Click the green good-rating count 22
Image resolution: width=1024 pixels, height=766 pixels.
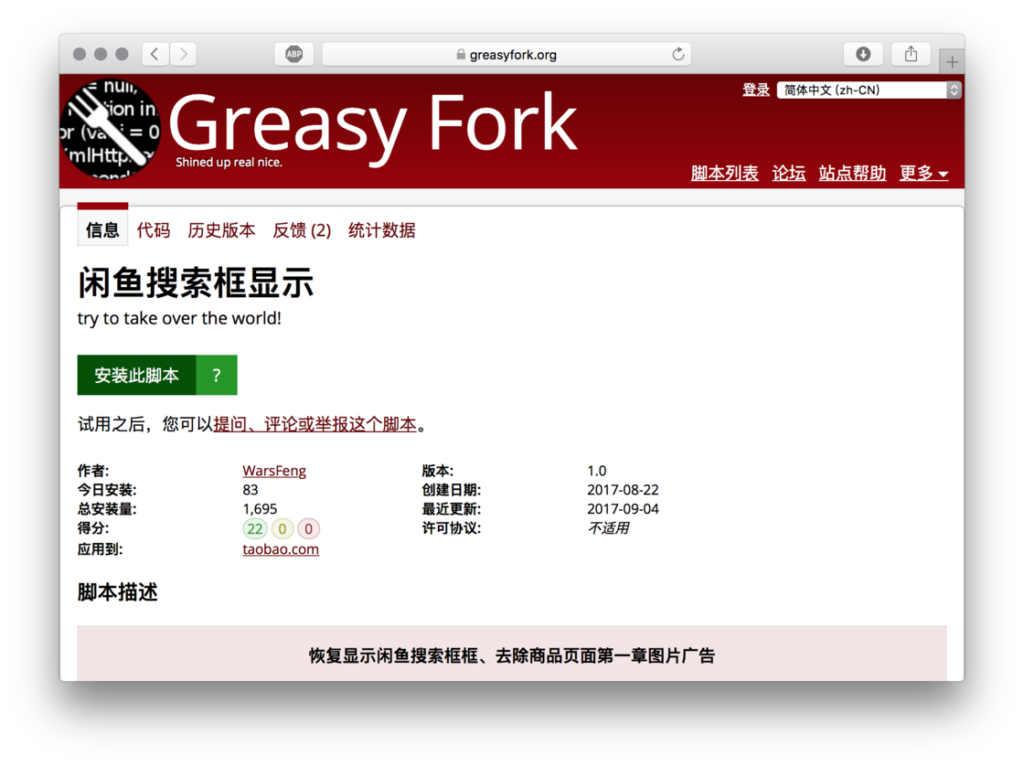255,528
